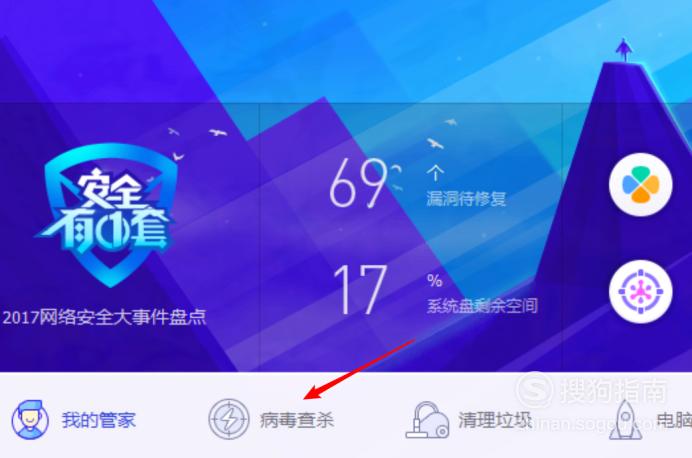692x458 pixels.
Task: Click the purple target circle icon
Action: [640, 292]
